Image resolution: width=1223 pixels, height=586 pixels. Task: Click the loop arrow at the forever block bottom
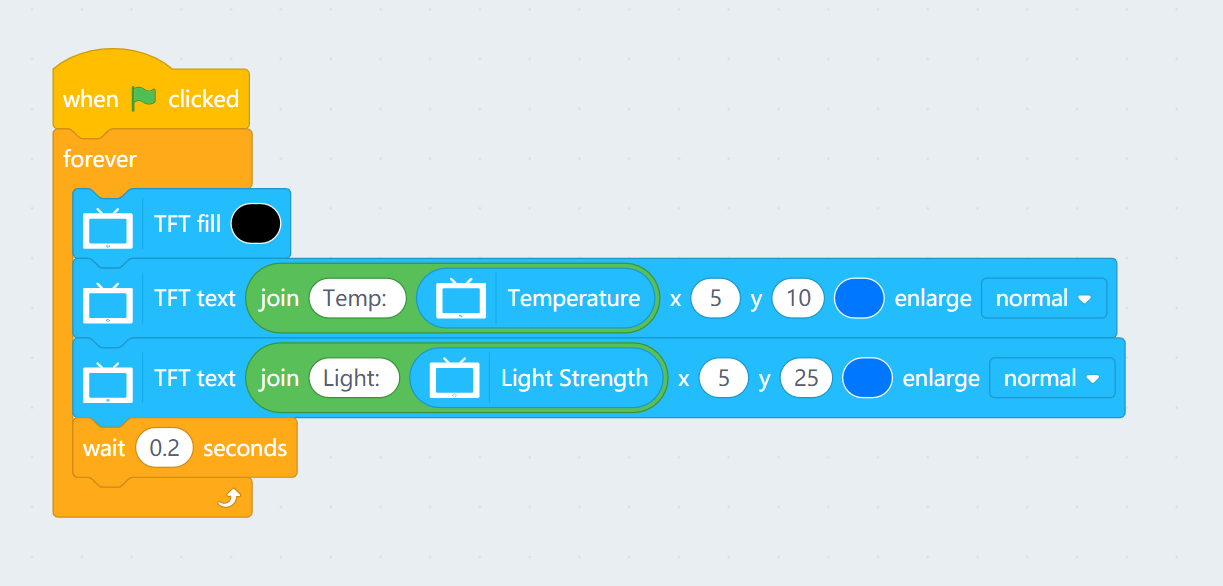(x=229, y=498)
